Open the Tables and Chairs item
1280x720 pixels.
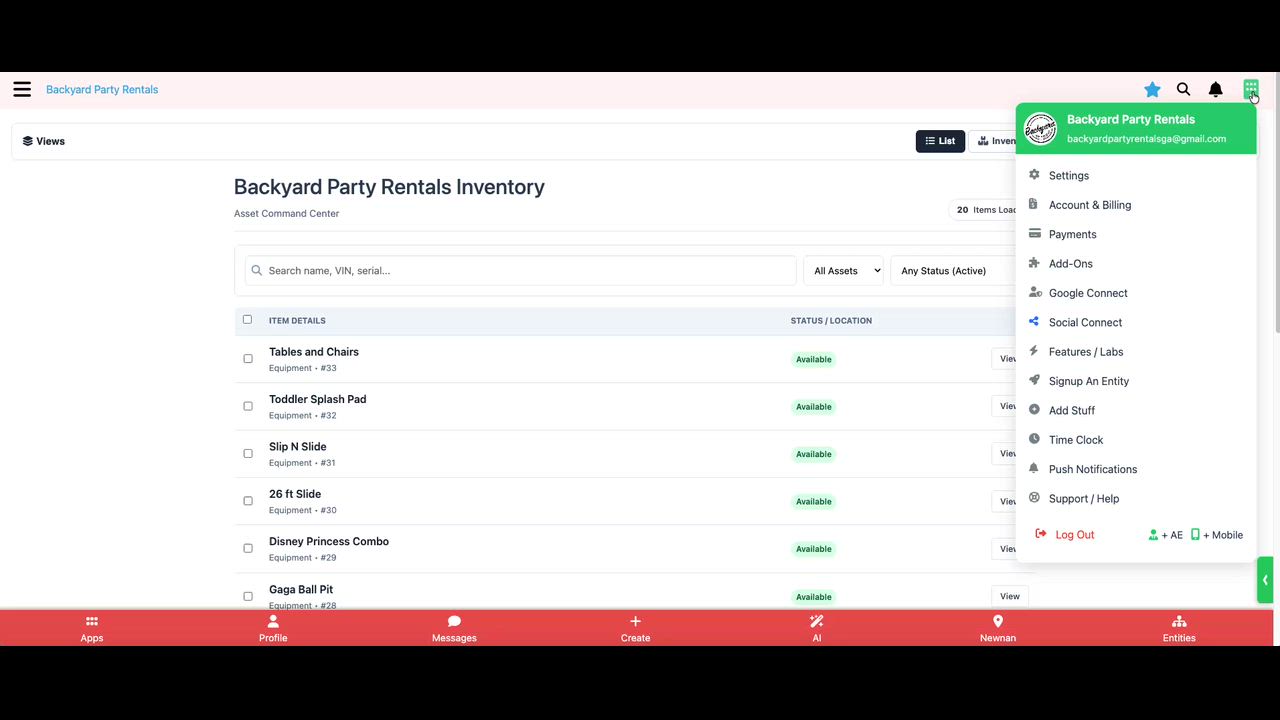[314, 352]
